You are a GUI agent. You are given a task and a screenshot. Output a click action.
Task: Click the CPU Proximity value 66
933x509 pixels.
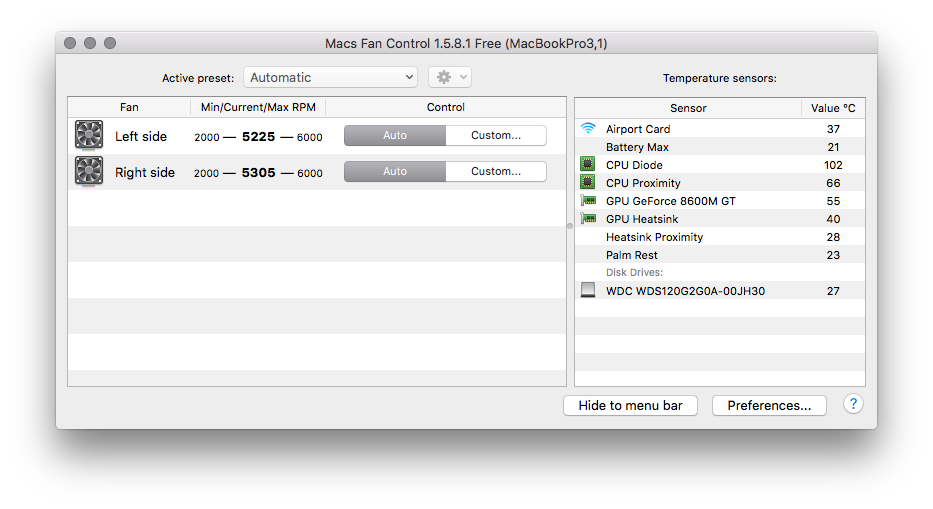[x=833, y=183]
